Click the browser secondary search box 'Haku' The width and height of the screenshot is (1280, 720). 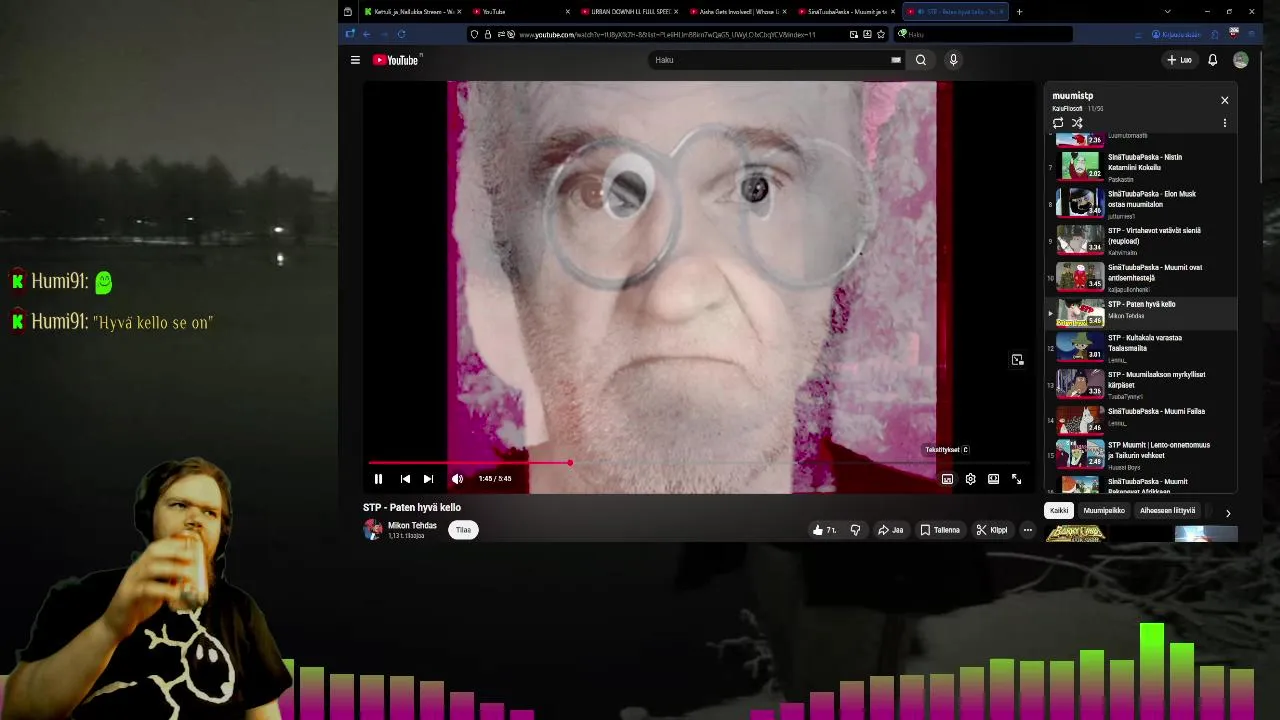click(x=984, y=35)
